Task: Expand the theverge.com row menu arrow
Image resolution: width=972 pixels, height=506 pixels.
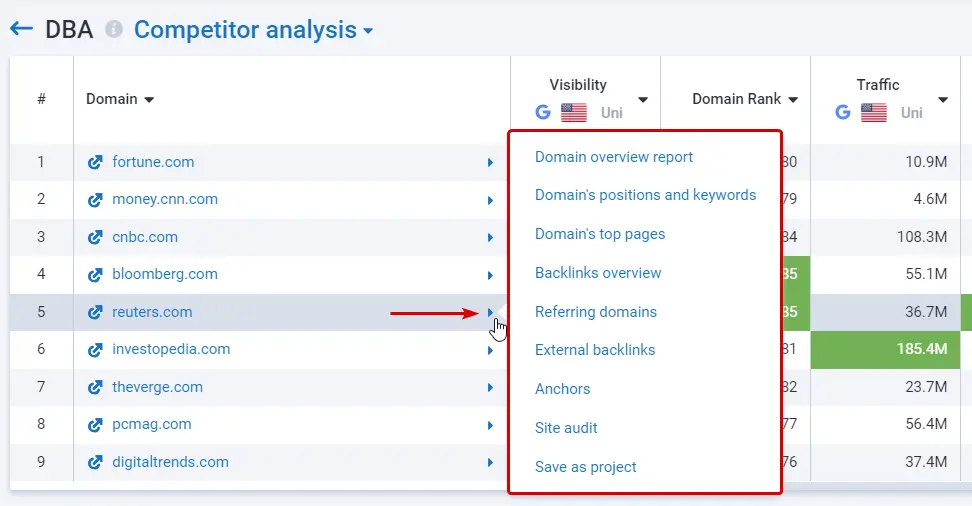Action: tap(490, 388)
